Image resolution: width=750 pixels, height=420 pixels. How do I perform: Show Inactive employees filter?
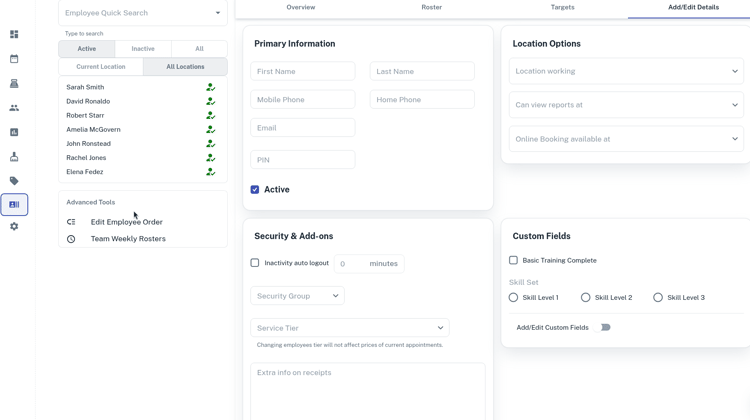tap(143, 49)
